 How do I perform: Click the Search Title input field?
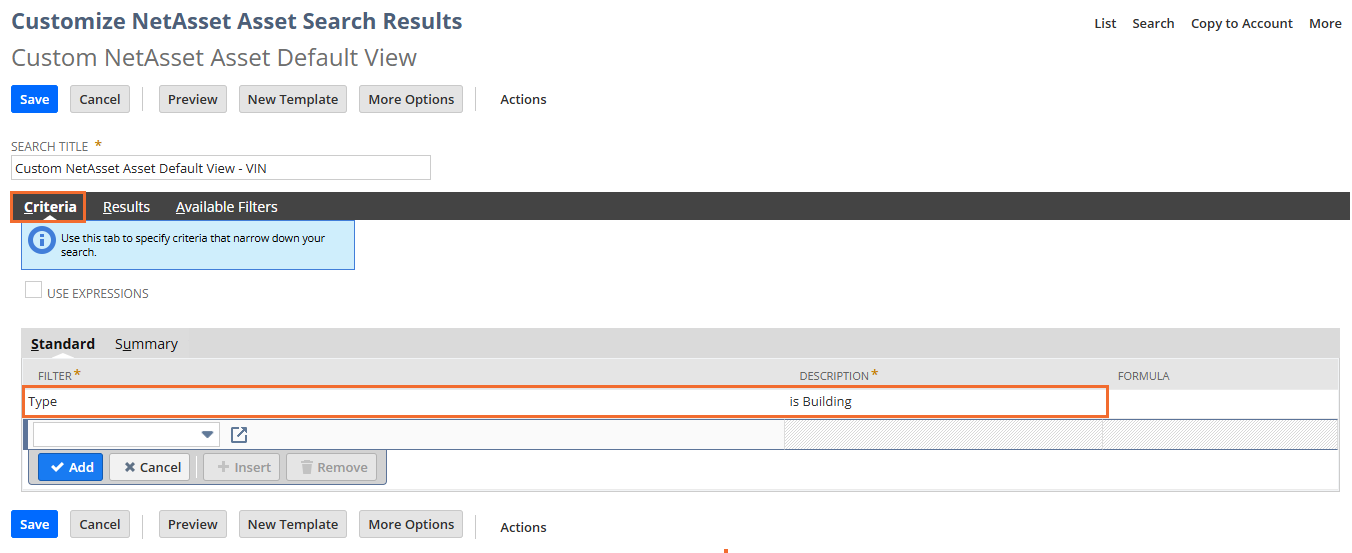click(221, 168)
